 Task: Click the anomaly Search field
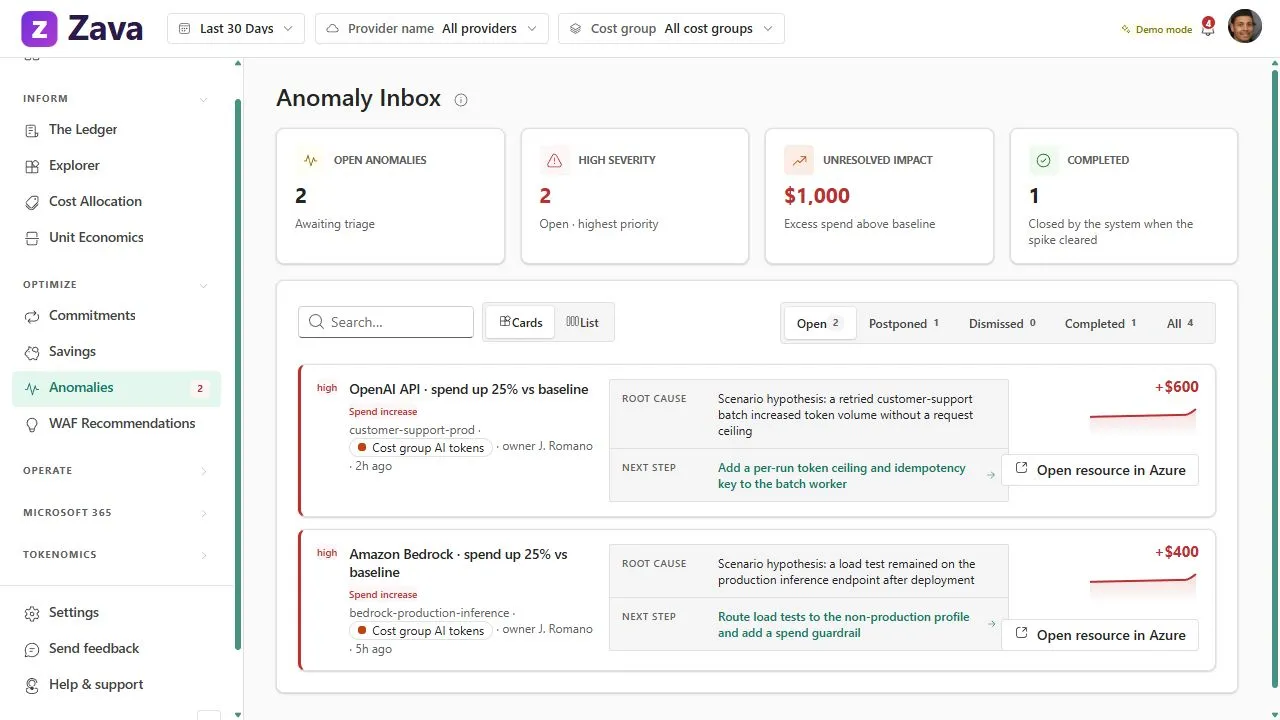click(386, 322)
